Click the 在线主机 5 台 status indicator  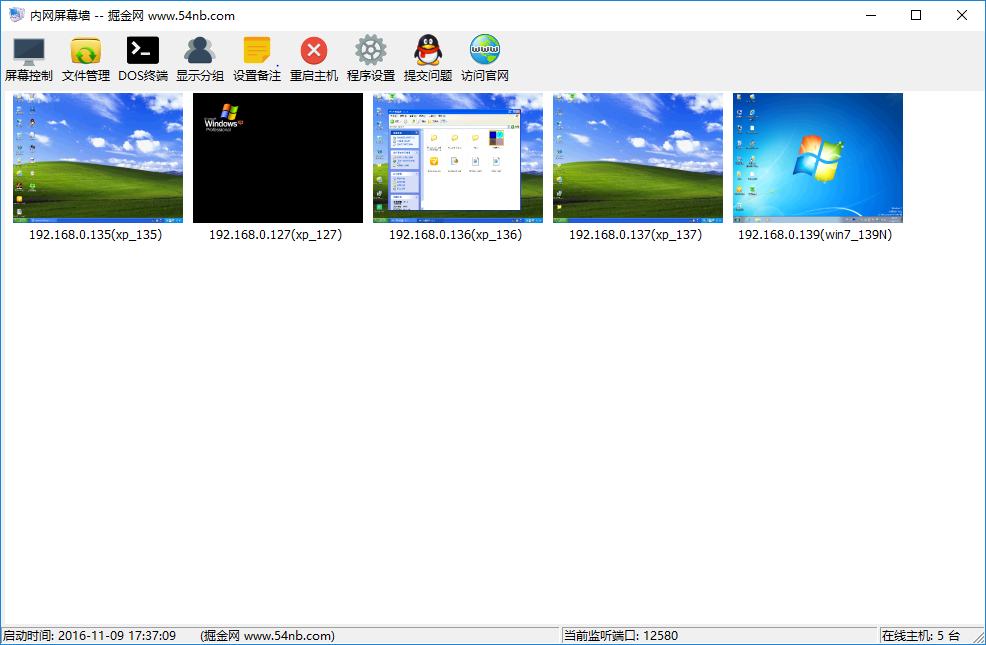[921, 636]
